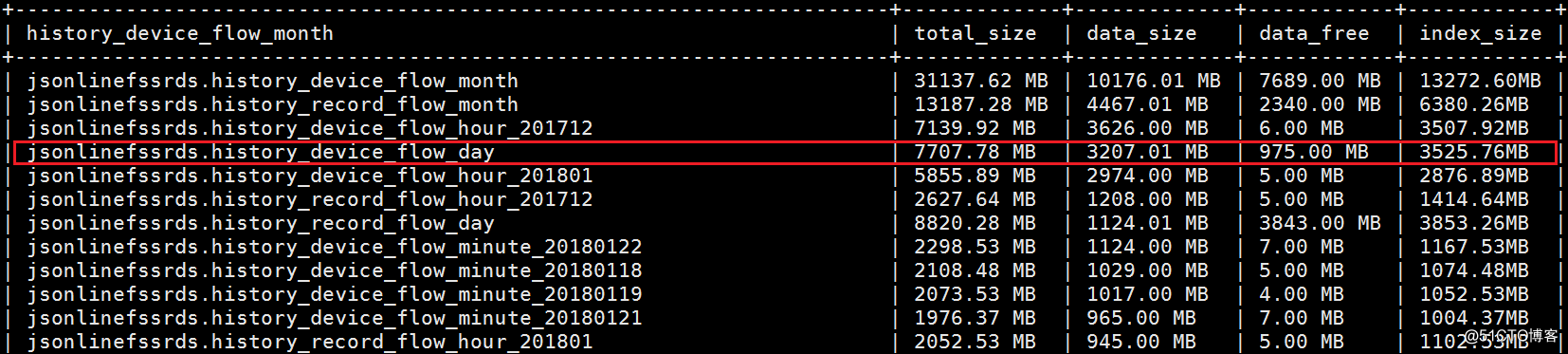The height and width of the screenshot is (354, 1568).
Task: Click data free value 4.00 MB
Action: pos(1302,294)
